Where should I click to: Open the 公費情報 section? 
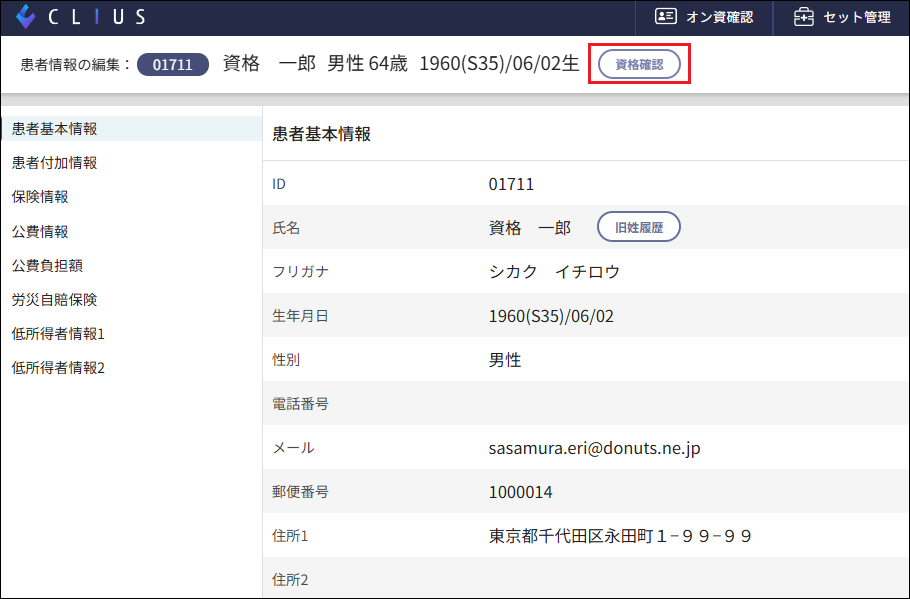[x=40, y=231]
